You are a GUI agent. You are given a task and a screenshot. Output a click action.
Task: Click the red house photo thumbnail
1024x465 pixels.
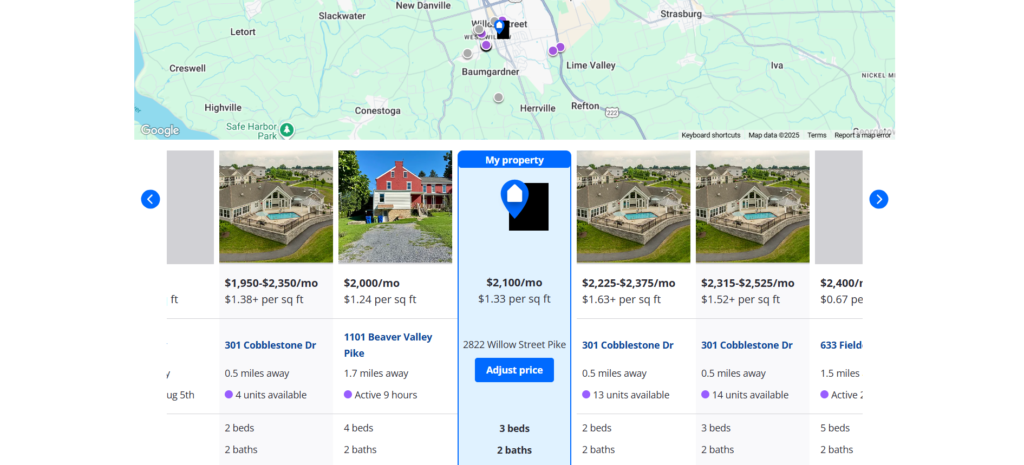(395, 207)
